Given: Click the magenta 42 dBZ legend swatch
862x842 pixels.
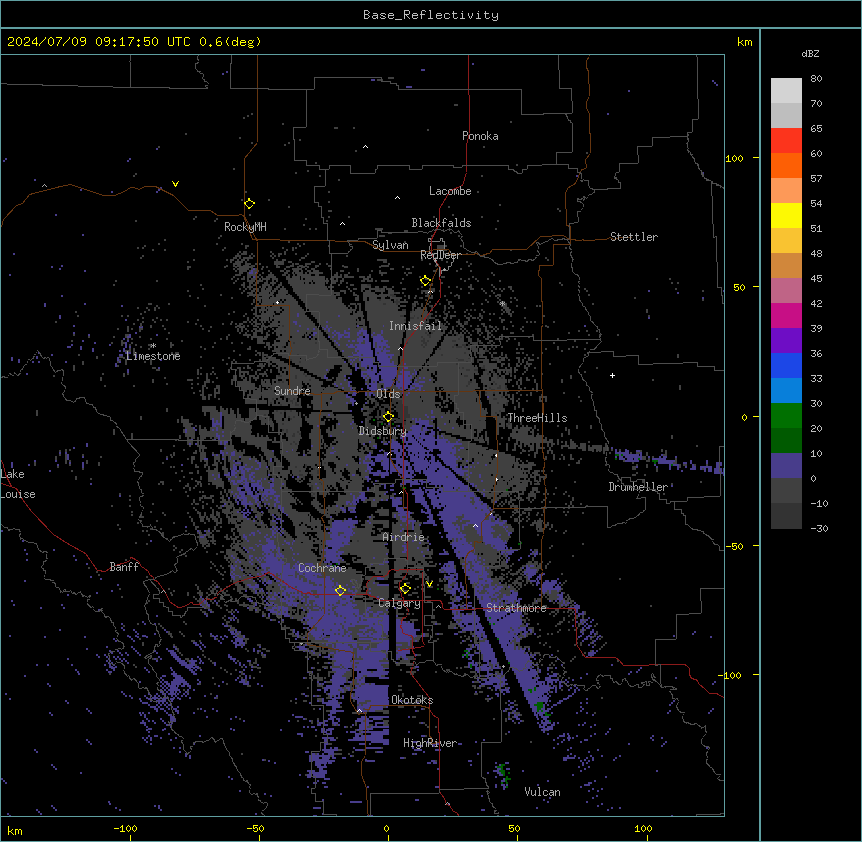Looking at the screenshot, I should pyautogui.click(x=786, y=315).
